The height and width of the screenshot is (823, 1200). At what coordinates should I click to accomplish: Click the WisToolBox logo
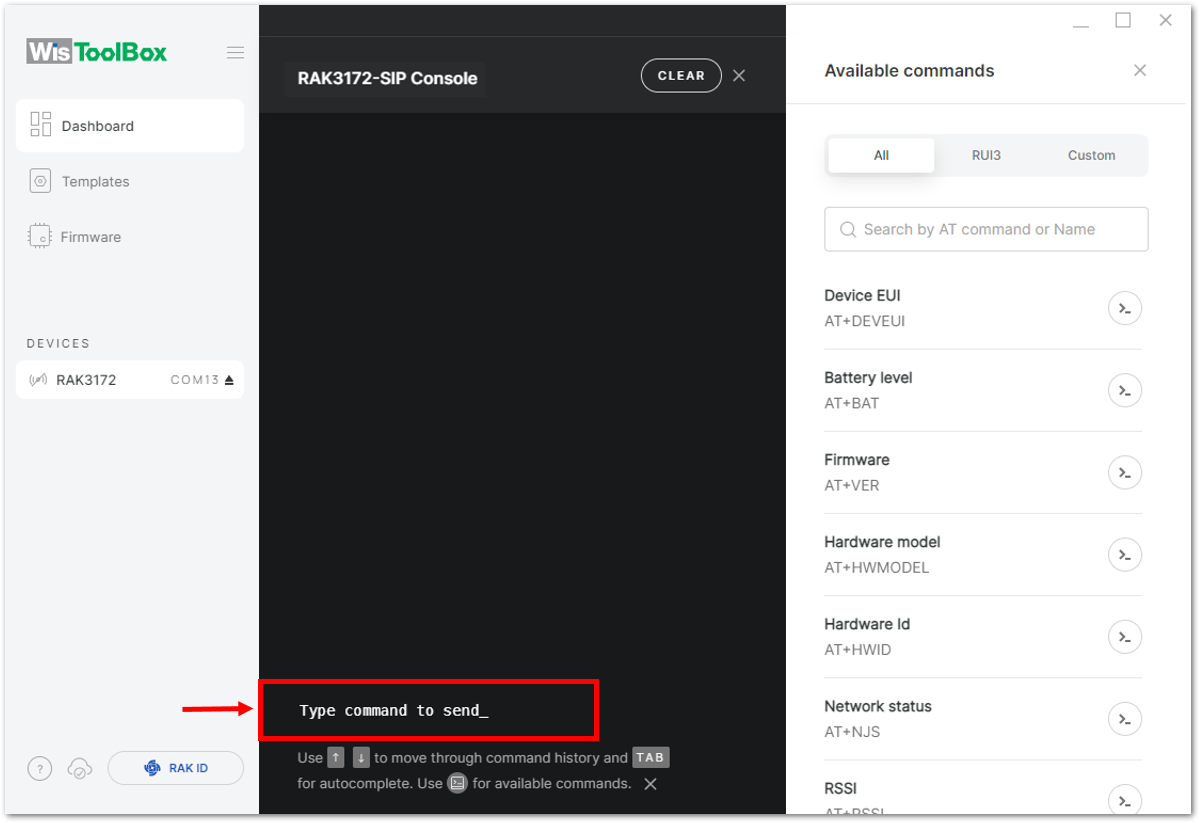(x=97, y=52)
